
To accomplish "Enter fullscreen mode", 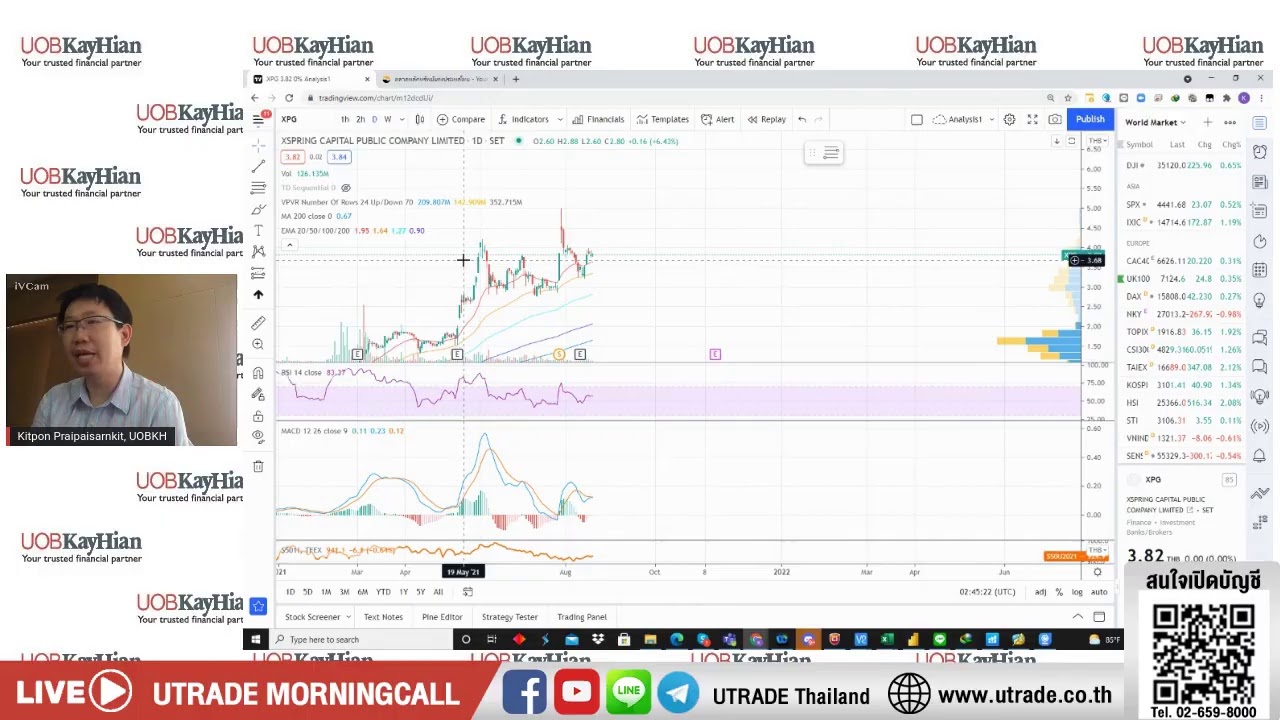I will 1032,119.
